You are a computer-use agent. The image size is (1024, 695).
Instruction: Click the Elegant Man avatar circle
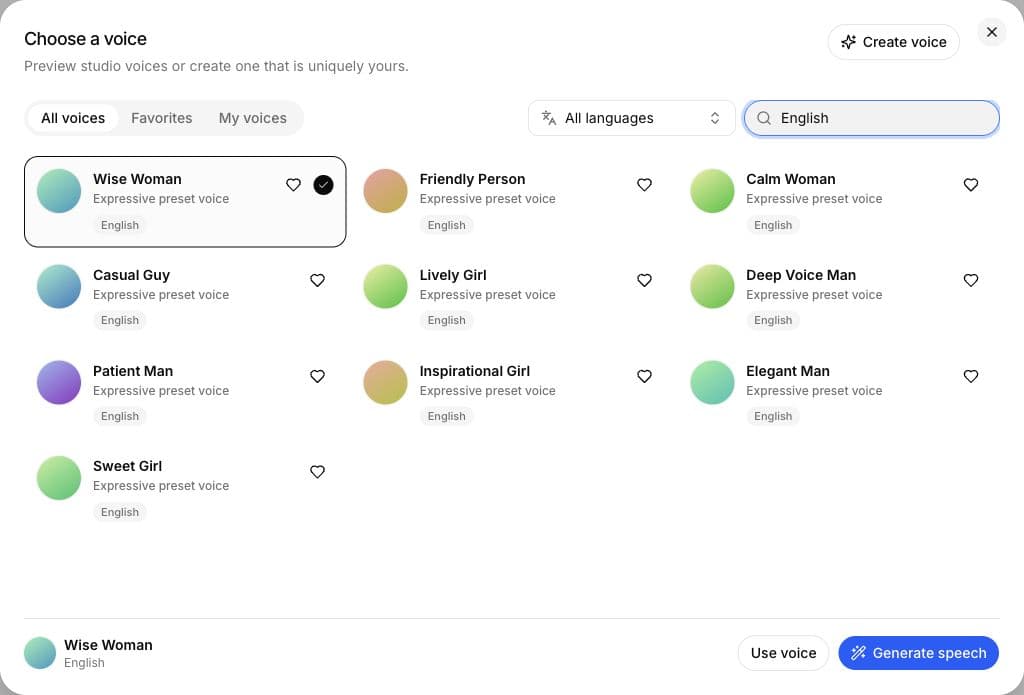712,382
